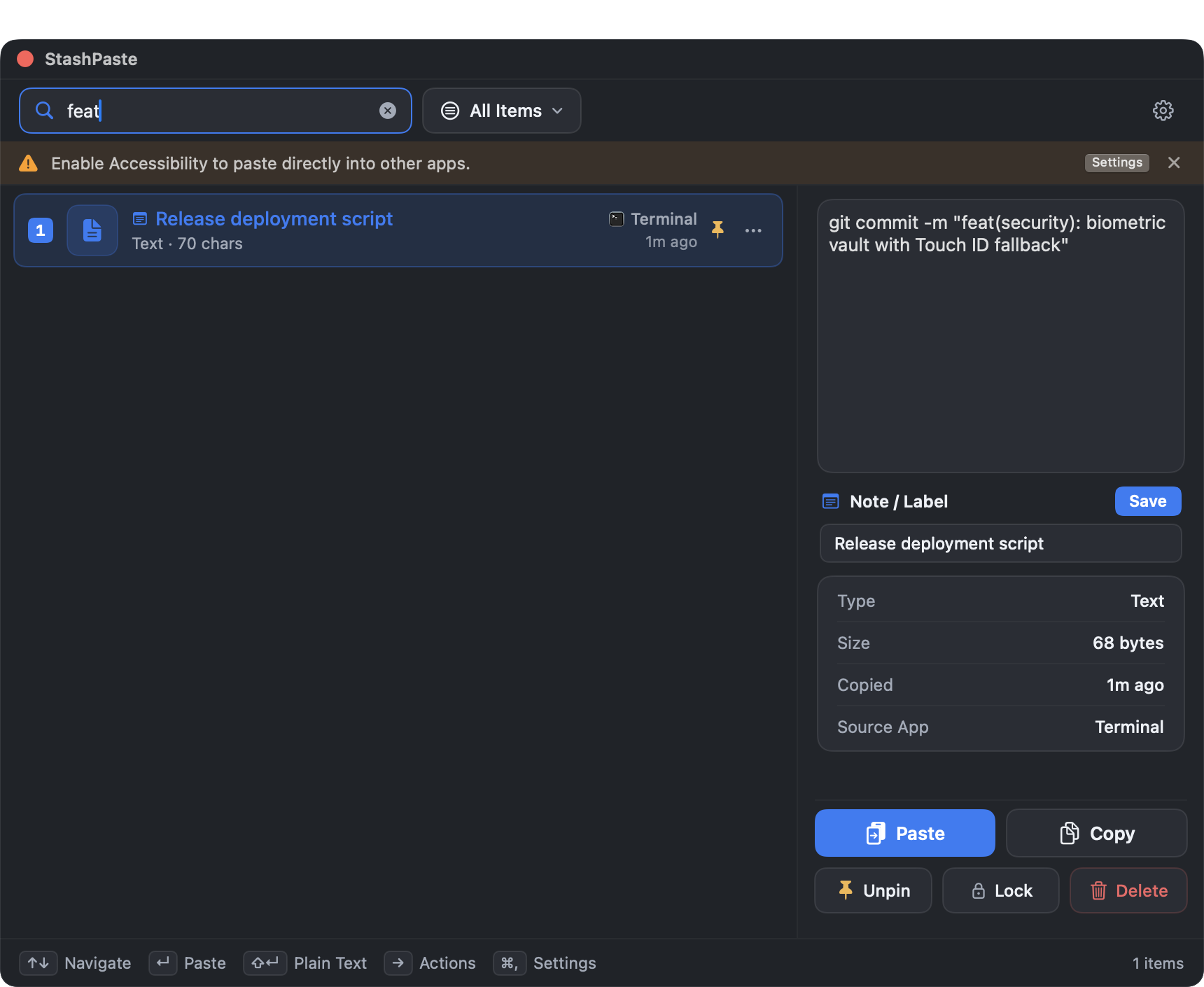
Task: Click the shift-return Plain Text hint icon
Action: [x=265, y=963]
